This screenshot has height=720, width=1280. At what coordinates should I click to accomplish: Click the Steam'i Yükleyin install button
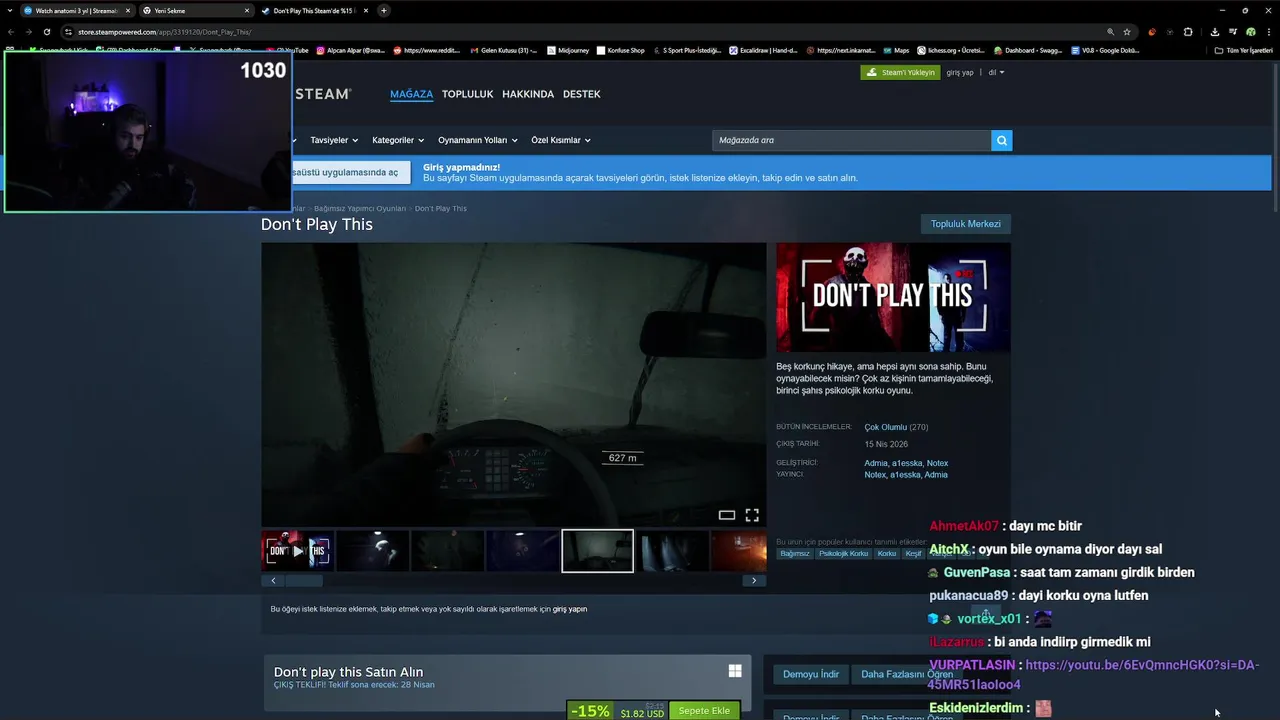coord(900,72)
